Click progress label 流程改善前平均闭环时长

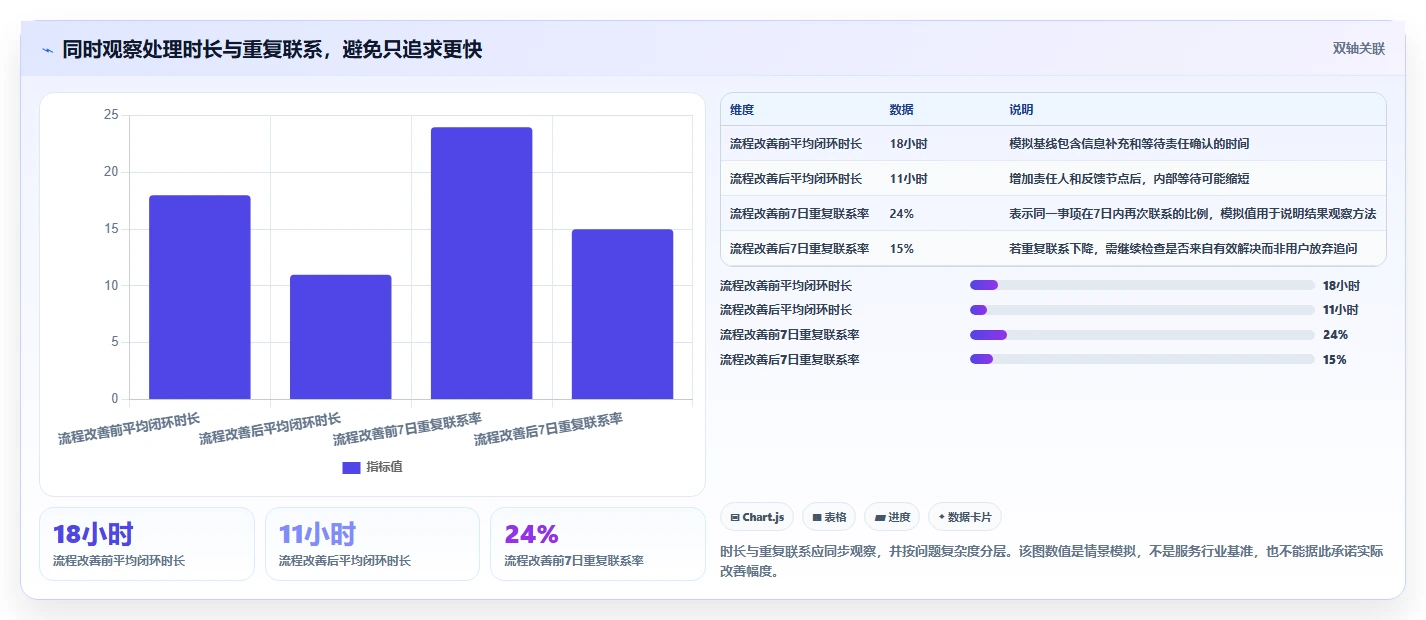coord(786,286)
